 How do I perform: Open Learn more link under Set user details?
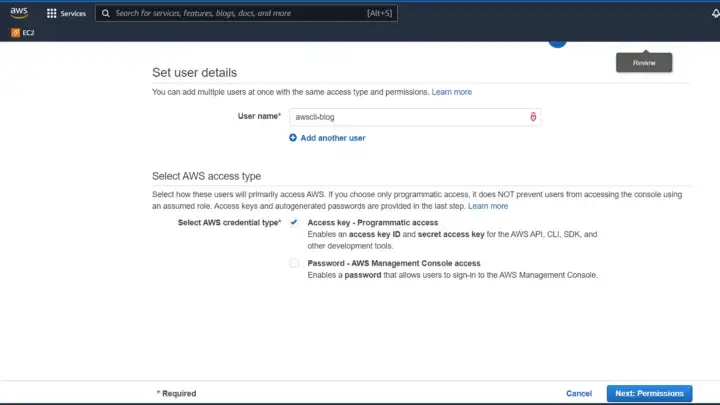coord(451,92)
